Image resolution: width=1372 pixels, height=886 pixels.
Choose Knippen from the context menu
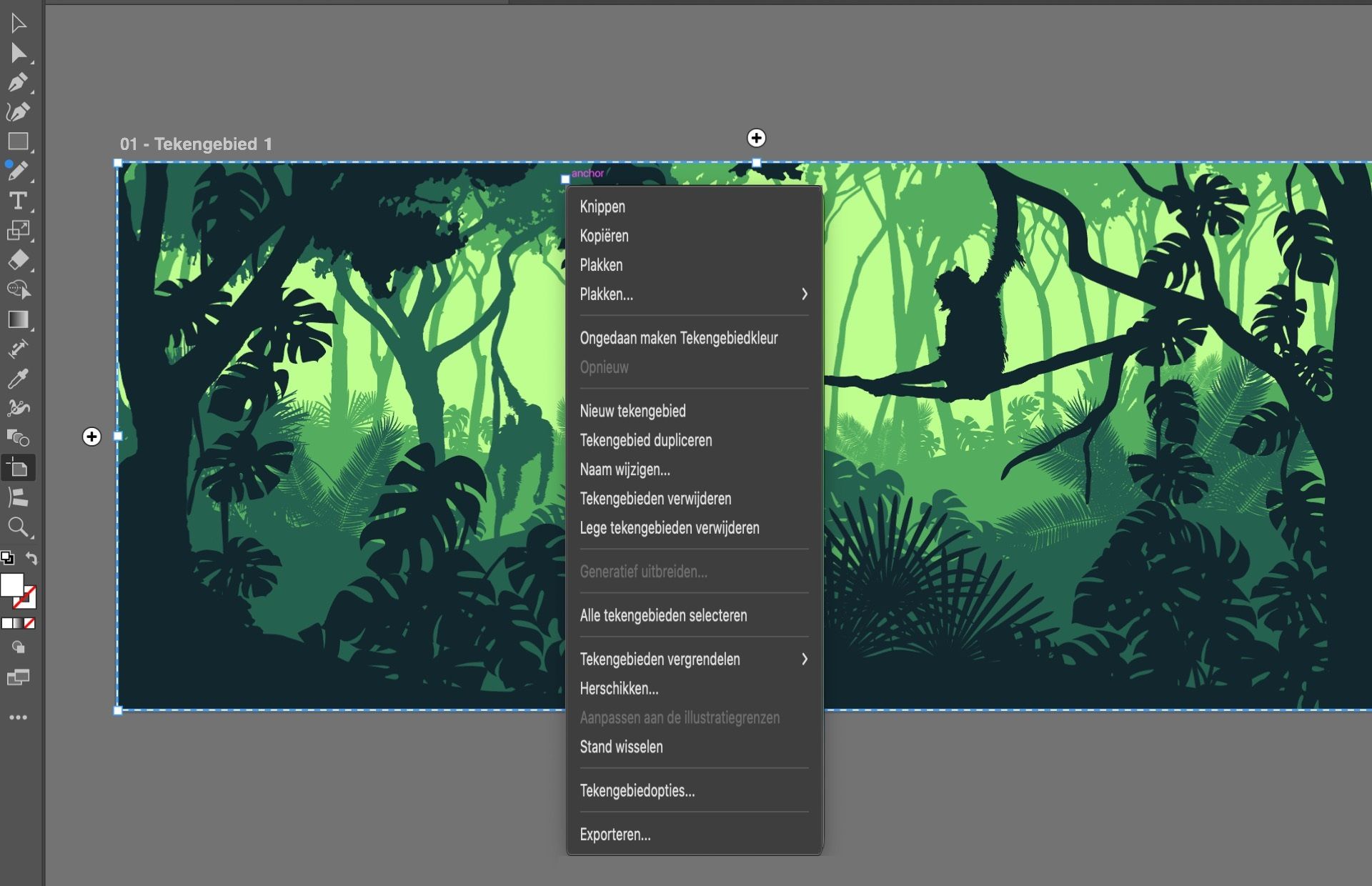coord(602,206)
